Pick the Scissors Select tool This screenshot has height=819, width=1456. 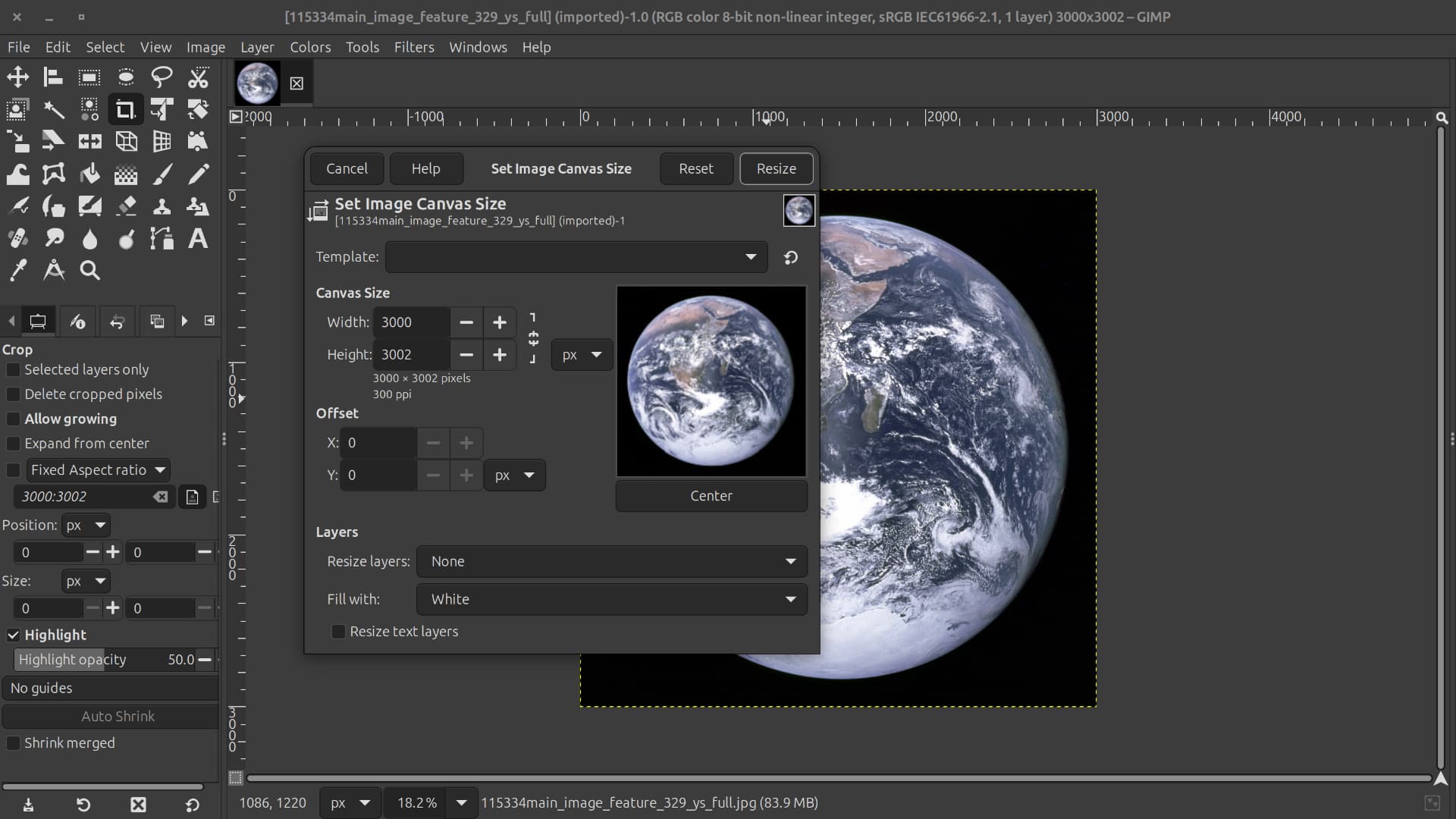pyautogui.click(x=198, y=77)
